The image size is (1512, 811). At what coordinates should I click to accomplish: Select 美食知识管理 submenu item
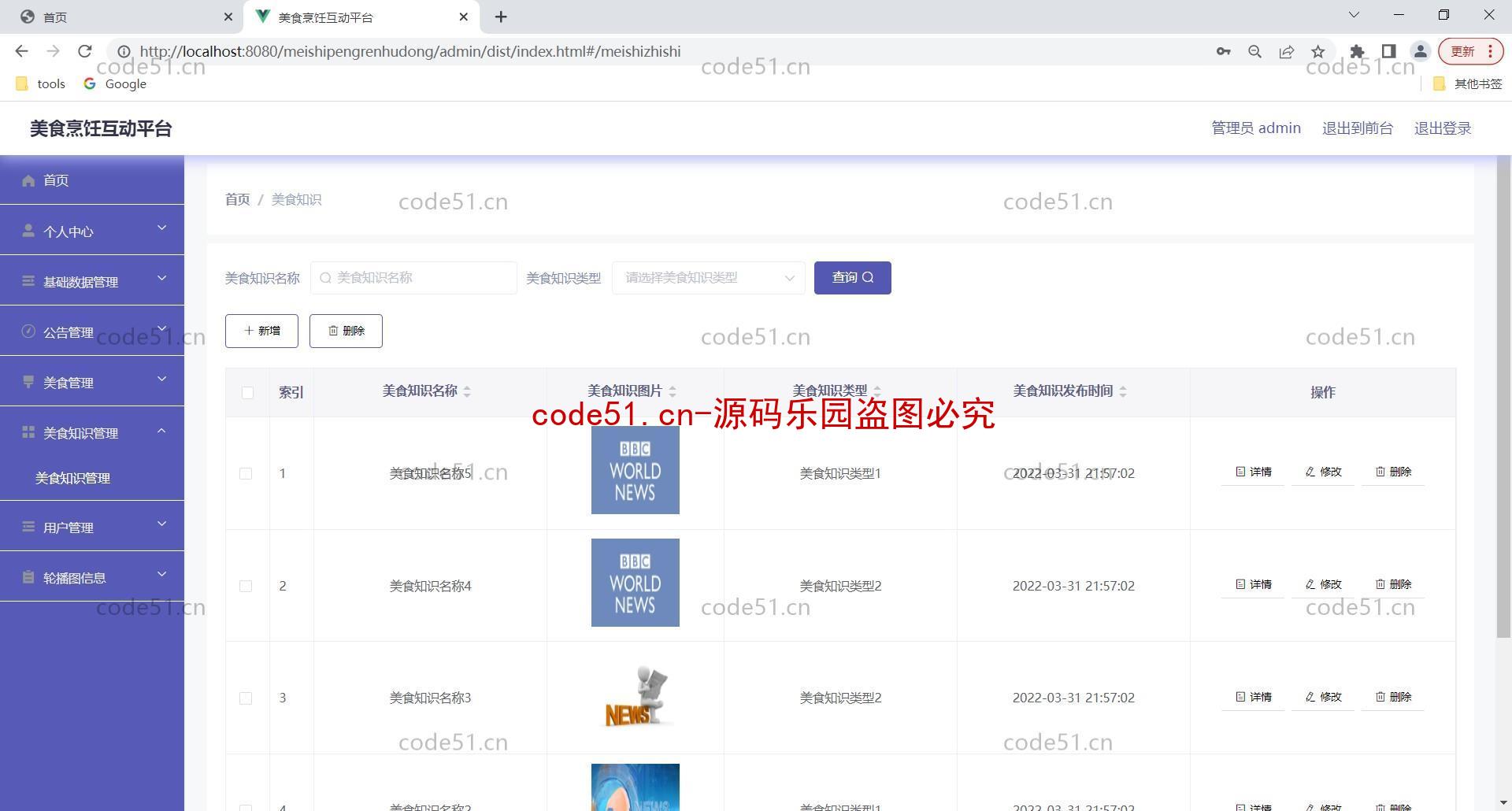point(92,478)
